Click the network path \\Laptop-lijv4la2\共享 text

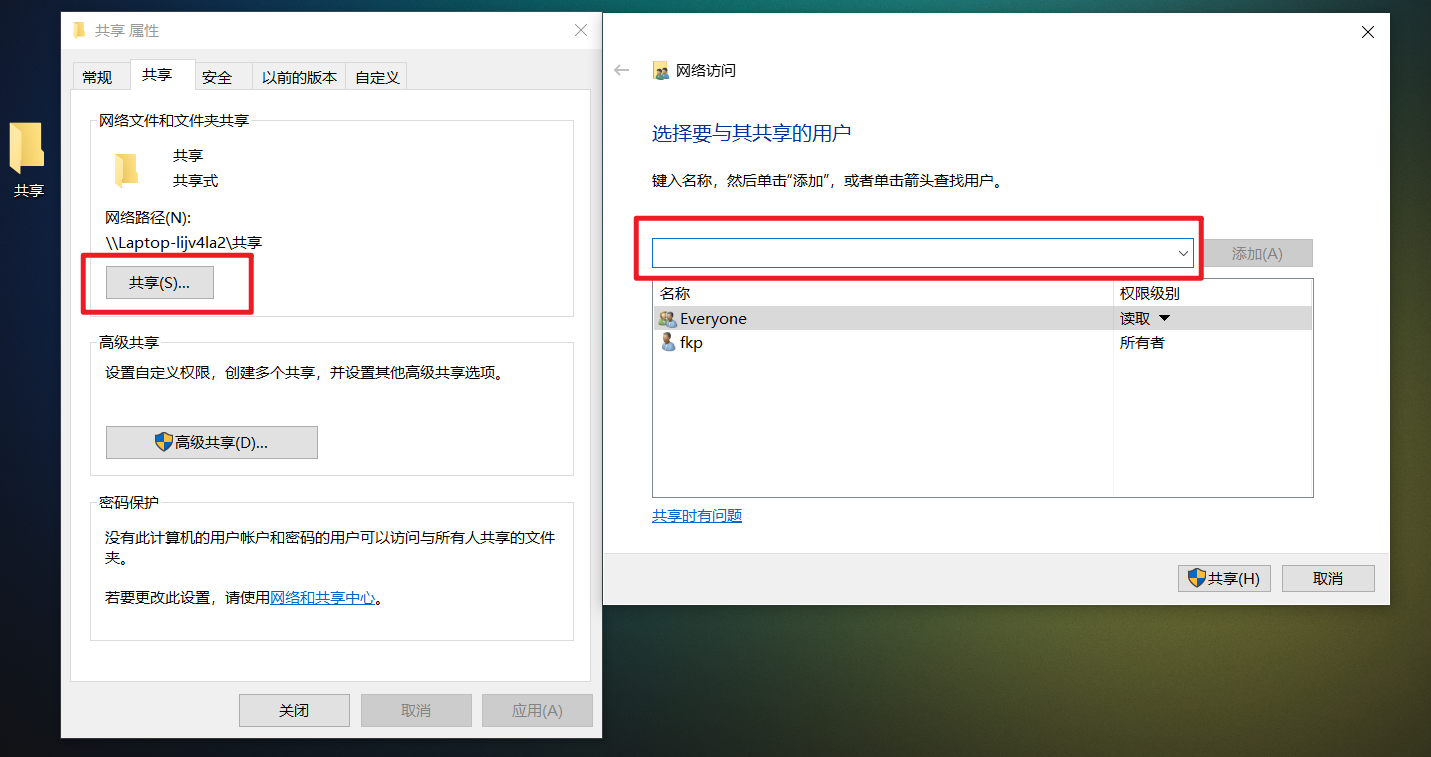pos(184,242)
